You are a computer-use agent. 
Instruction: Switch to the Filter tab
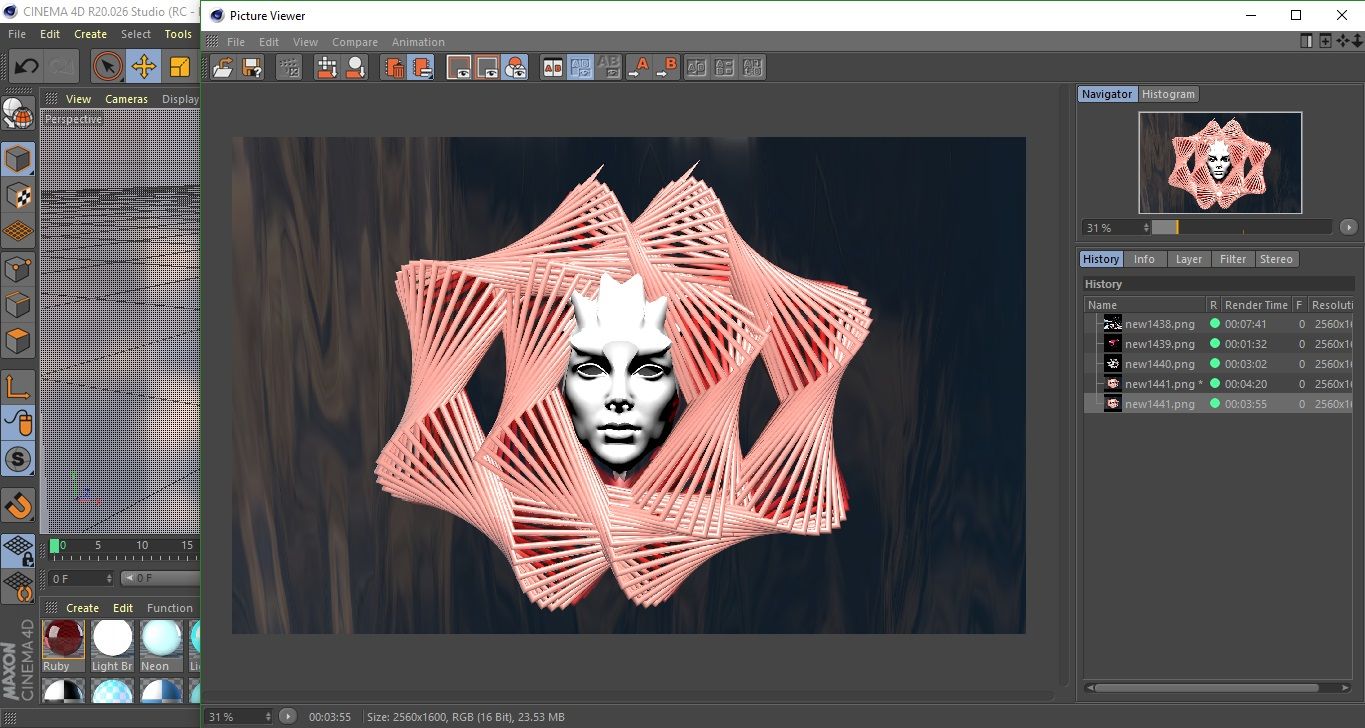[1233, 259]
